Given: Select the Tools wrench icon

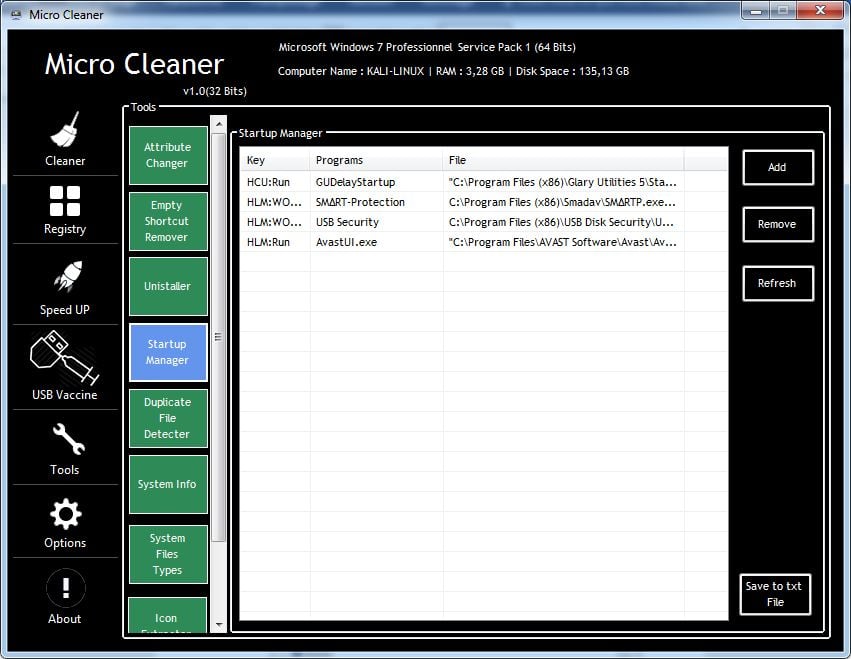Looking at the screenshot, I should click(x=68, y=439).
